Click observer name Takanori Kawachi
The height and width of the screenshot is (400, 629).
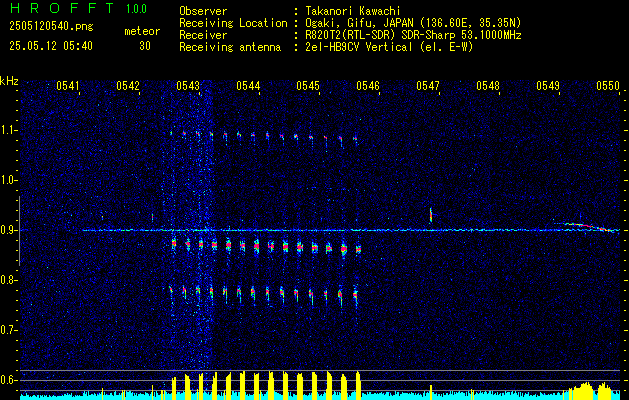tap(353, 12)
